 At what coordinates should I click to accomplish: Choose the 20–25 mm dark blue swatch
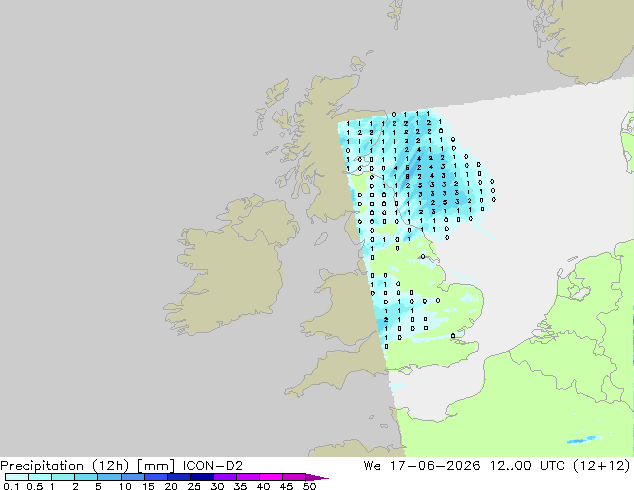click(x=179, y=477)
